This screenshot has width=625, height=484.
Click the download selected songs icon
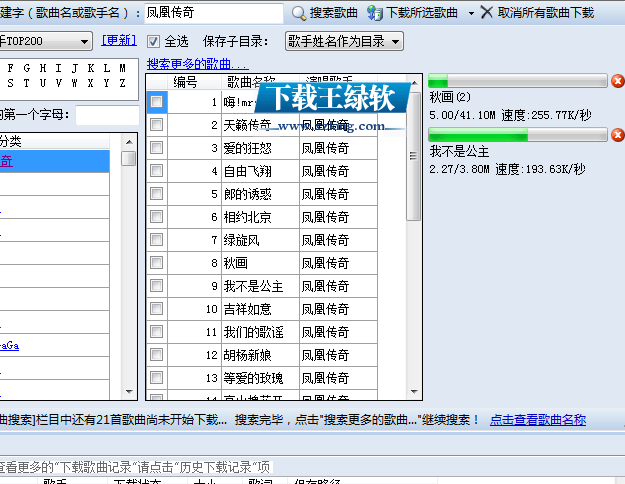375,13
